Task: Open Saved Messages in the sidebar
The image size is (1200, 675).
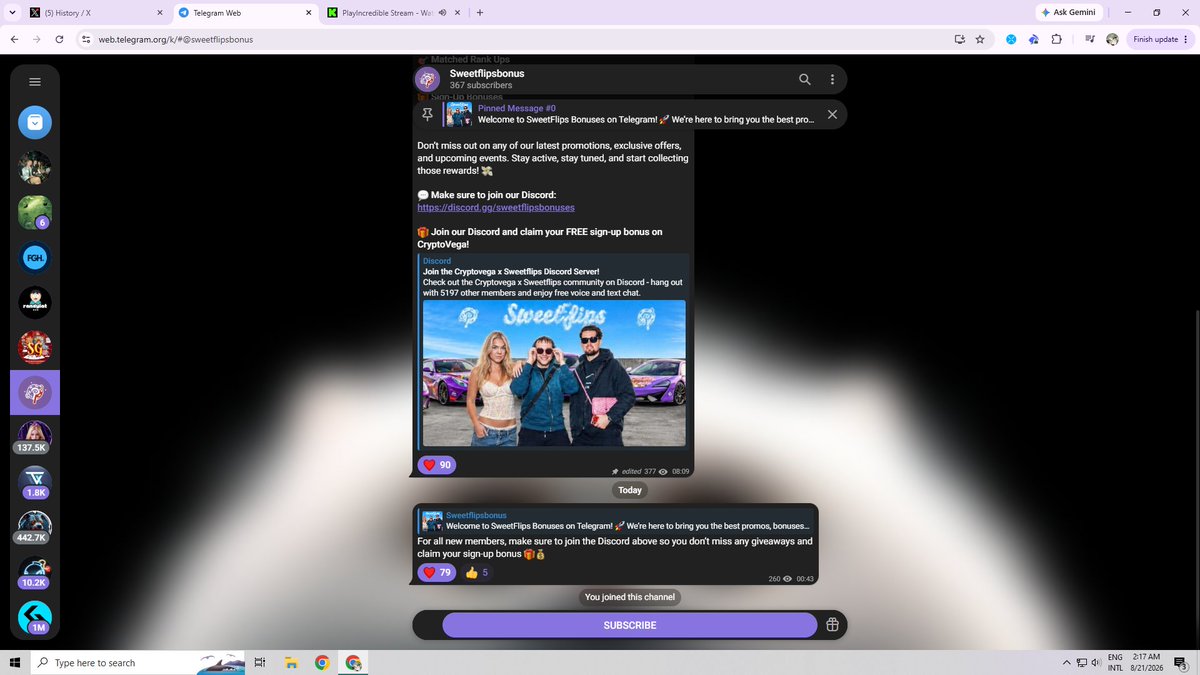Action: coord(35,123)
